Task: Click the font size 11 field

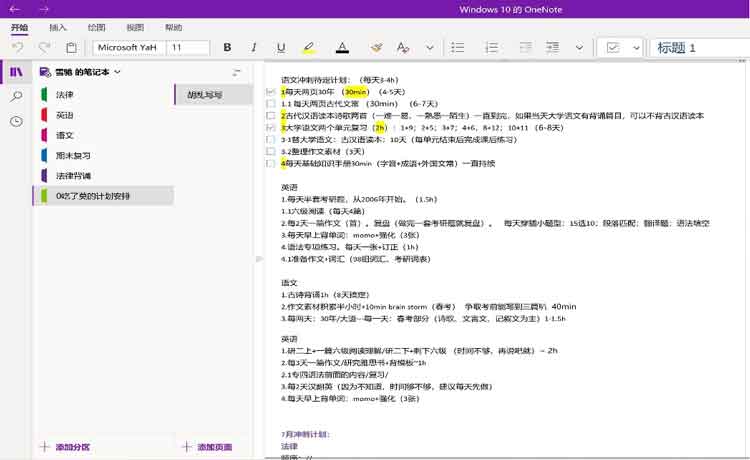Action: coord(188,47)
